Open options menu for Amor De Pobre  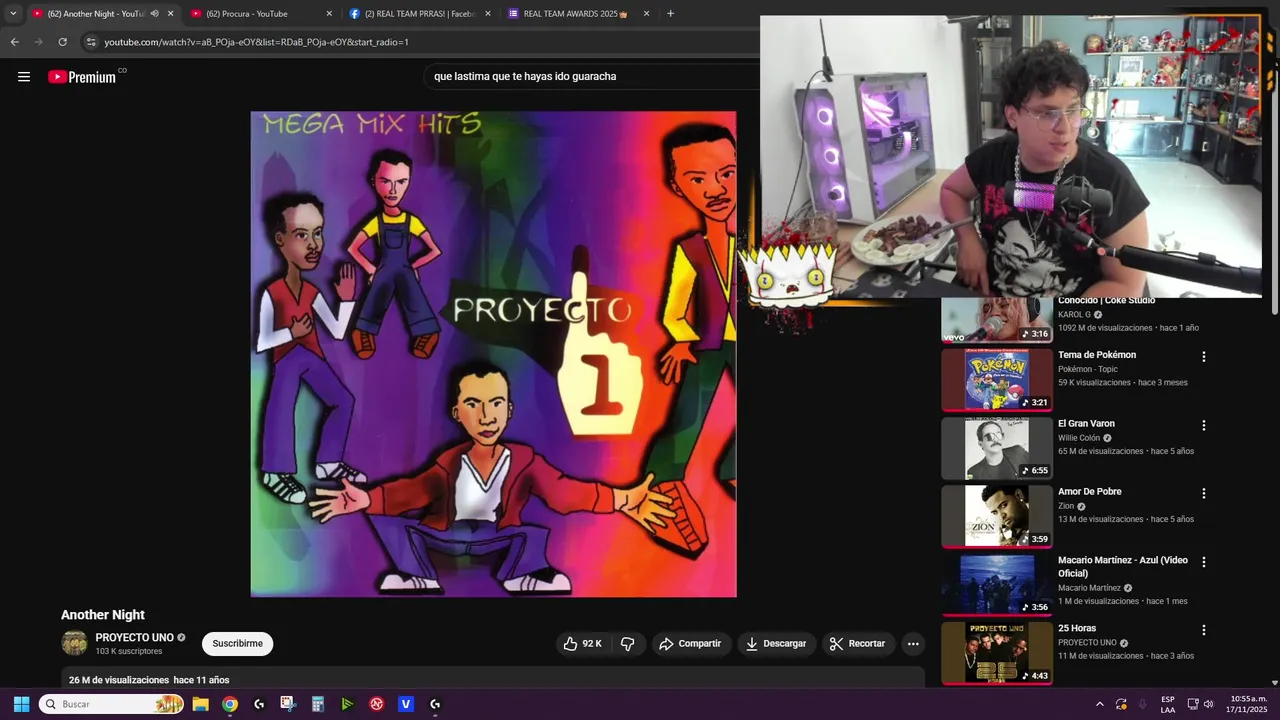[x=1204, y=493]
